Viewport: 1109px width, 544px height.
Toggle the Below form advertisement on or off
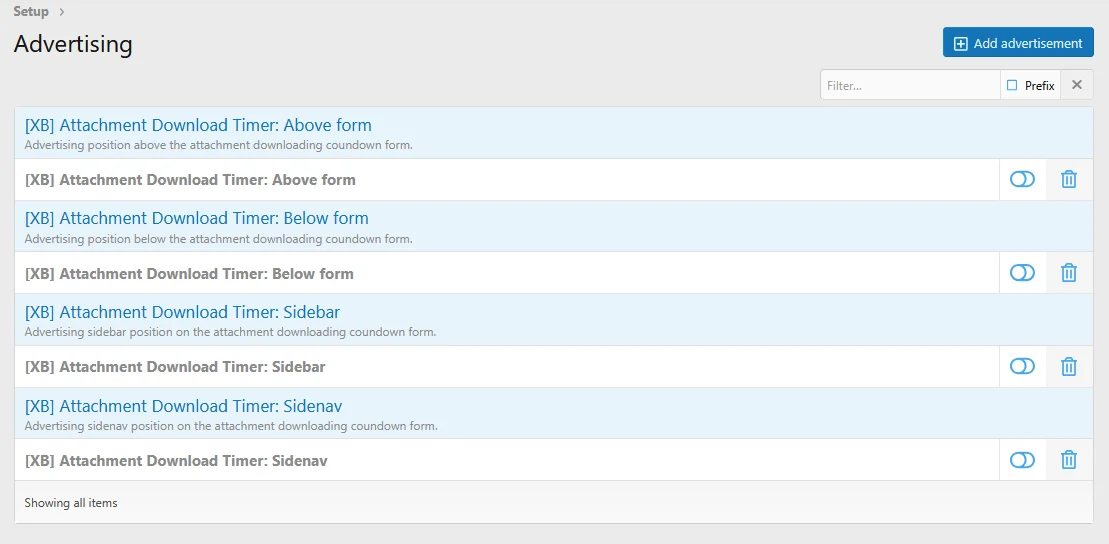pos(1022,273)
